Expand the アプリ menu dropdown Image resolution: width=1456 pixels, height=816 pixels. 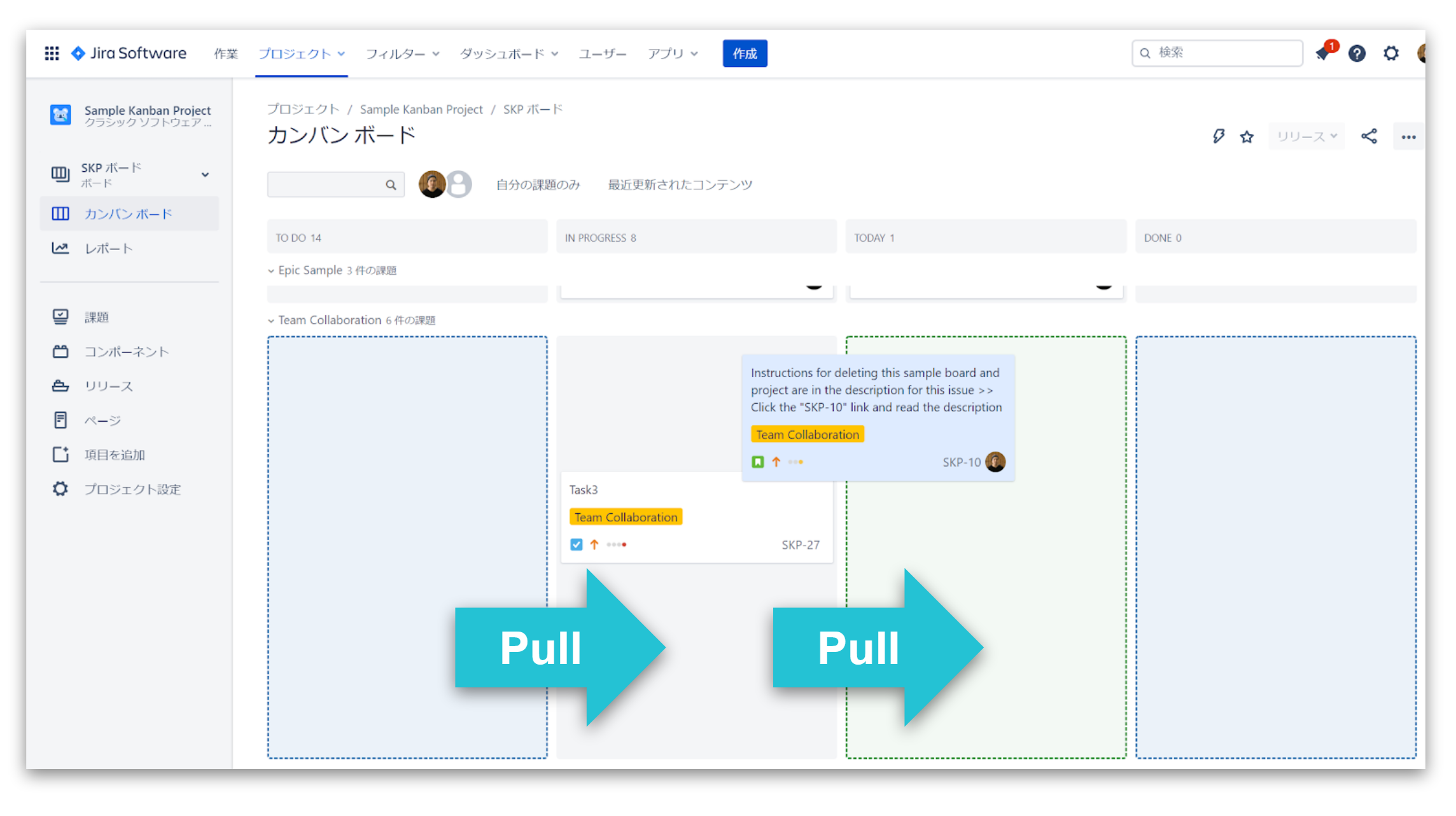673,54
